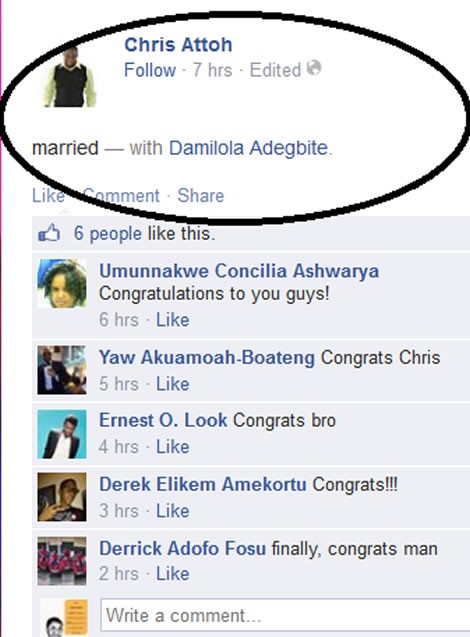Like Ernest O. Look's comment
The height and width of the screenshot is (637, 470).
point(173,447)
